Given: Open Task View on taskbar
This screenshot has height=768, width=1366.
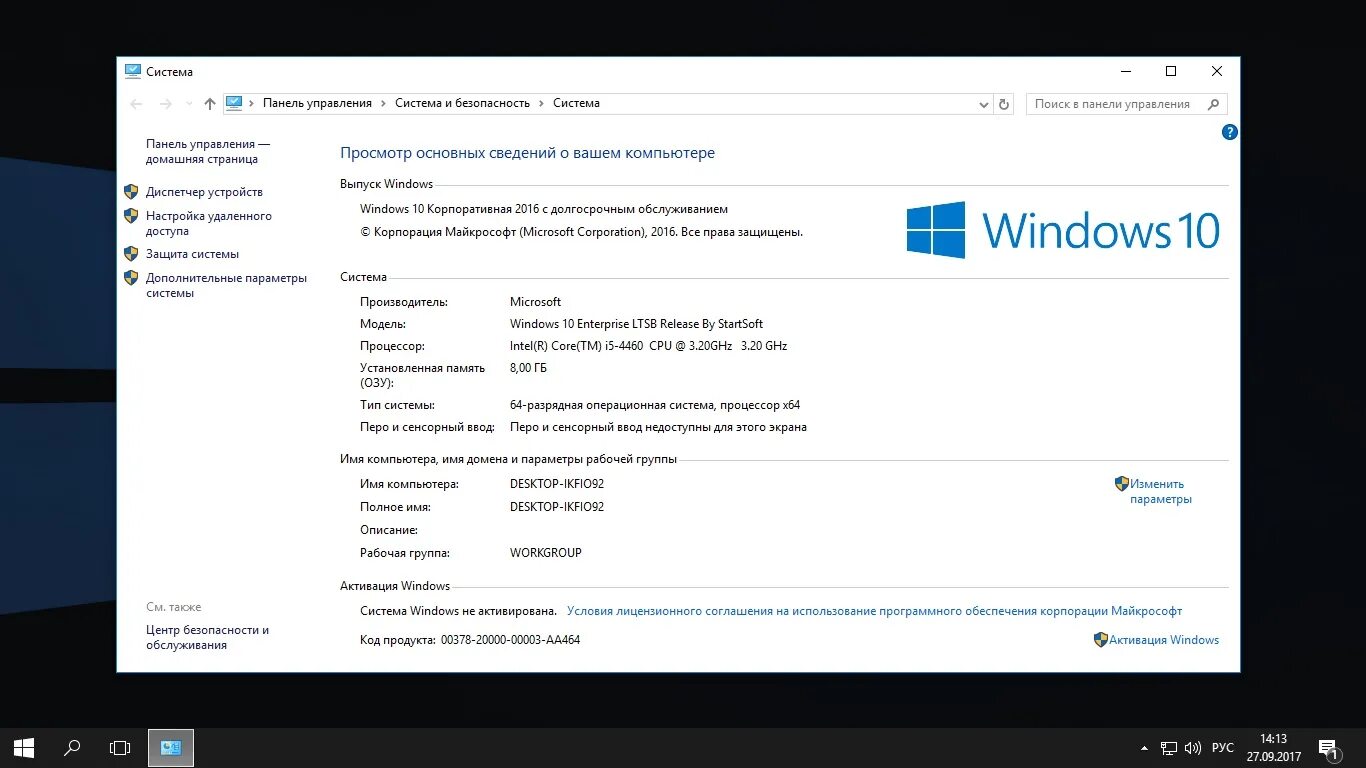Looking at the screenshot, I should tap(120, 747).
